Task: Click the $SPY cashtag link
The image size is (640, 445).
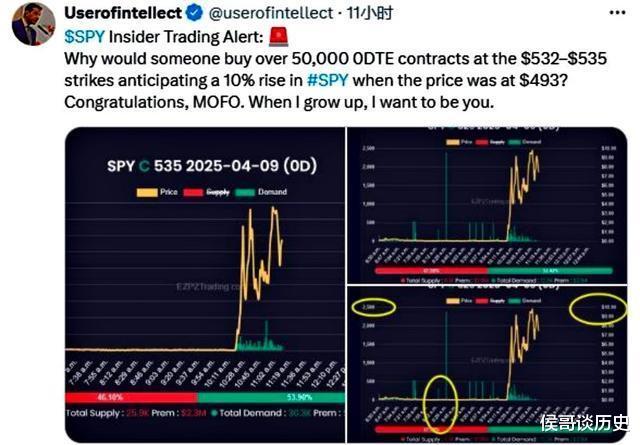Action: tap(84, 37)
